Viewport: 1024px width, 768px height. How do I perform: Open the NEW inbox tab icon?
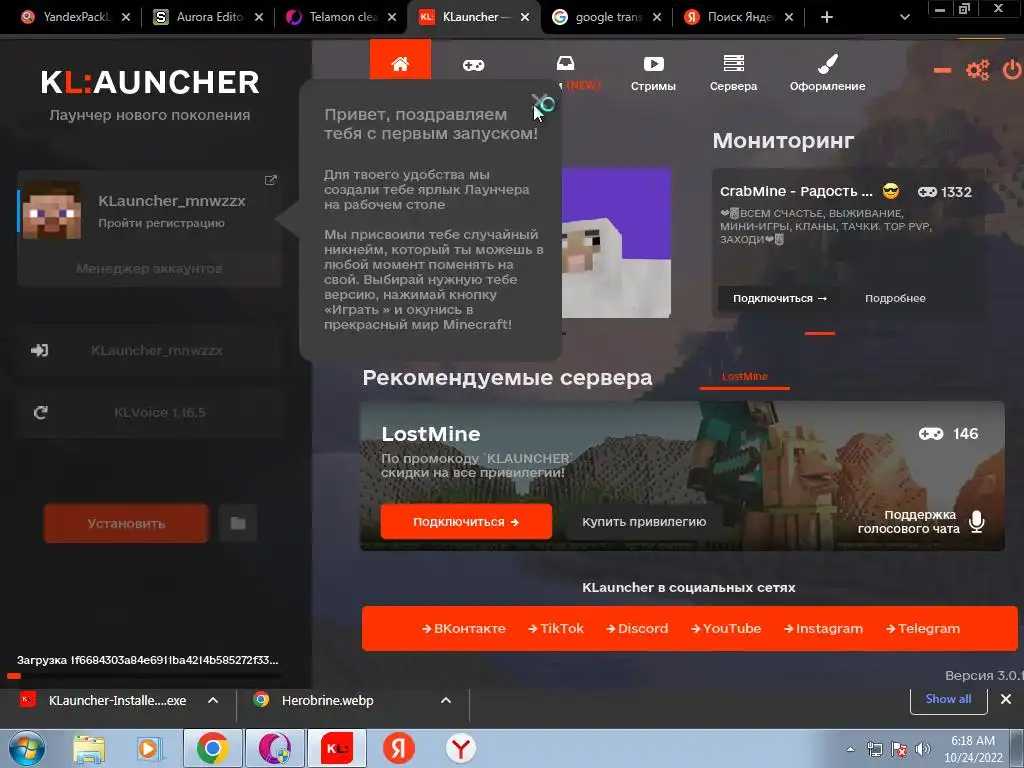[566, 63]
